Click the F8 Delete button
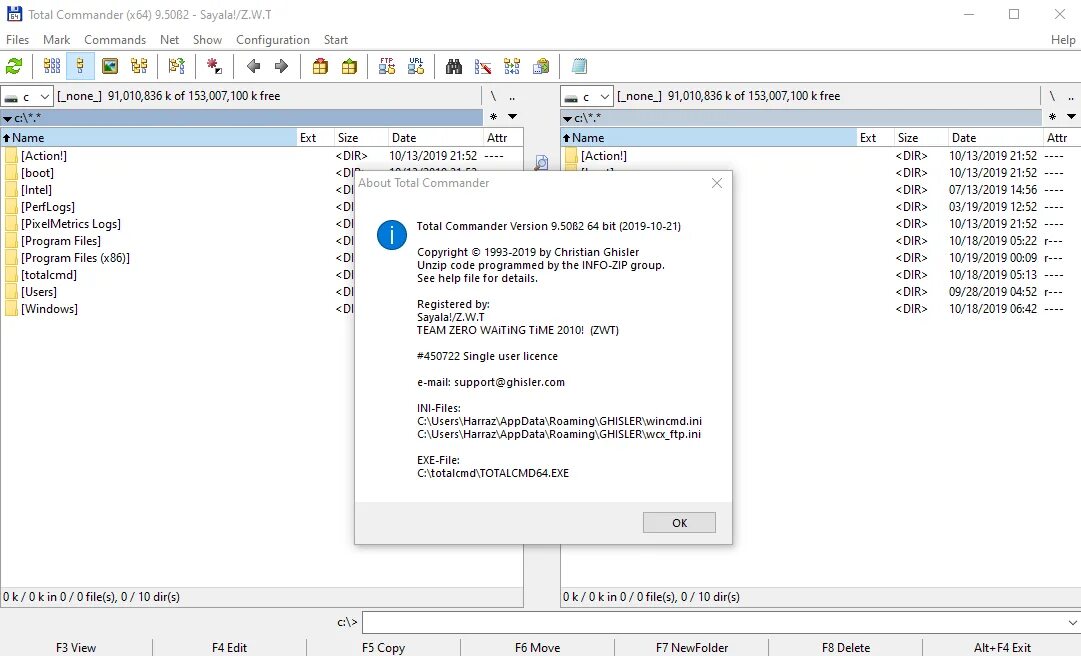Viewport: 1081px width, 656px height. (845, 648)
